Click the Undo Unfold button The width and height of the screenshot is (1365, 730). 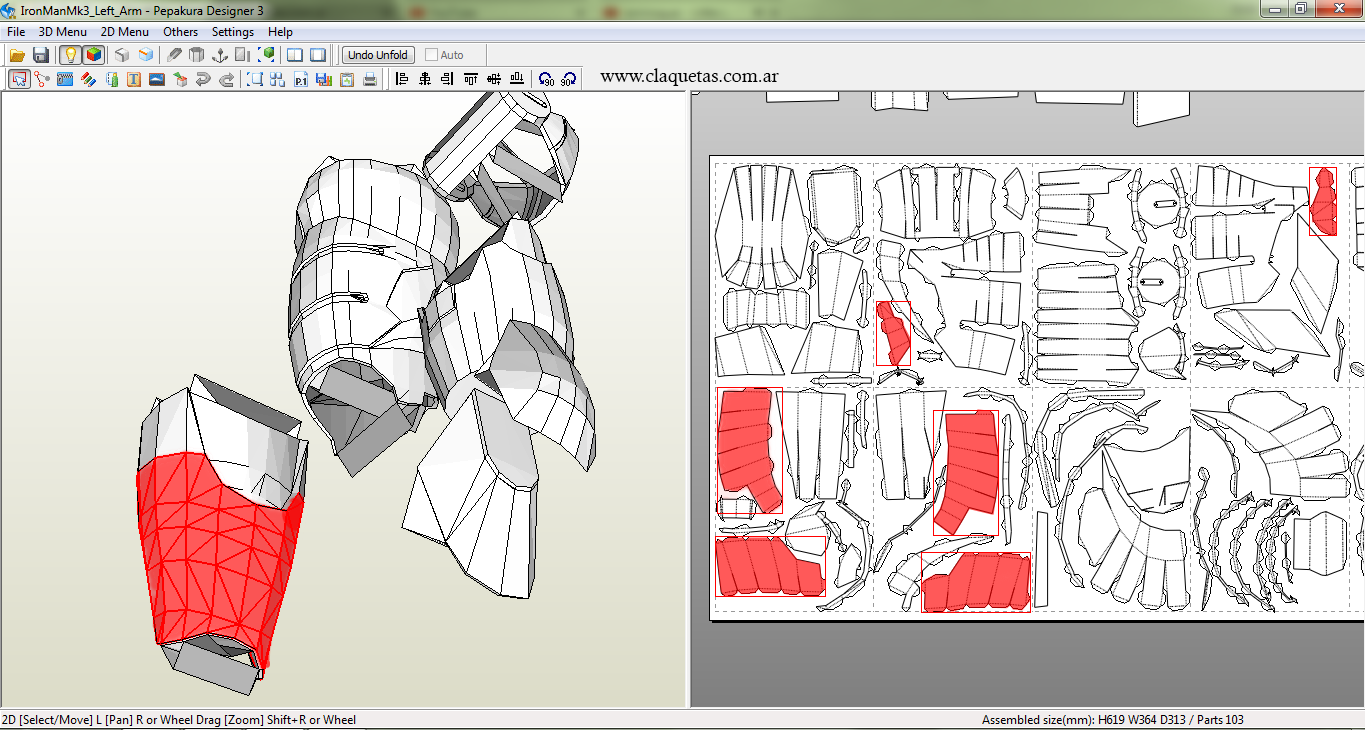(x=378, y=55)
